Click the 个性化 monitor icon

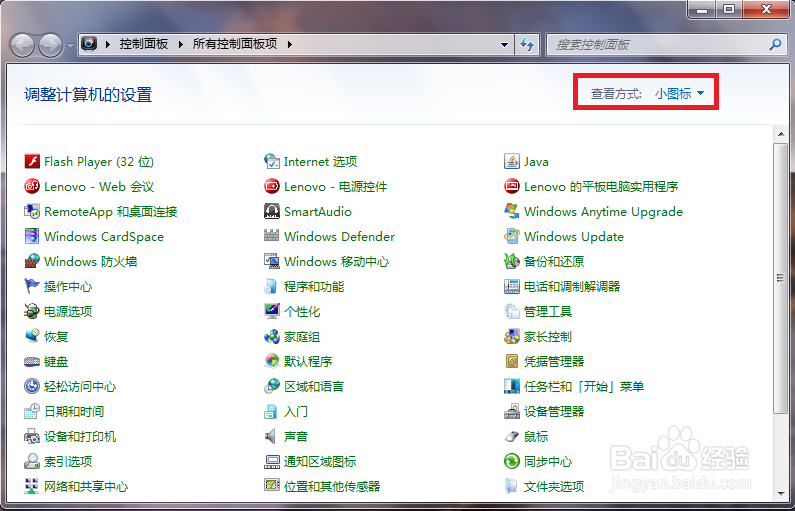point(272,311)
